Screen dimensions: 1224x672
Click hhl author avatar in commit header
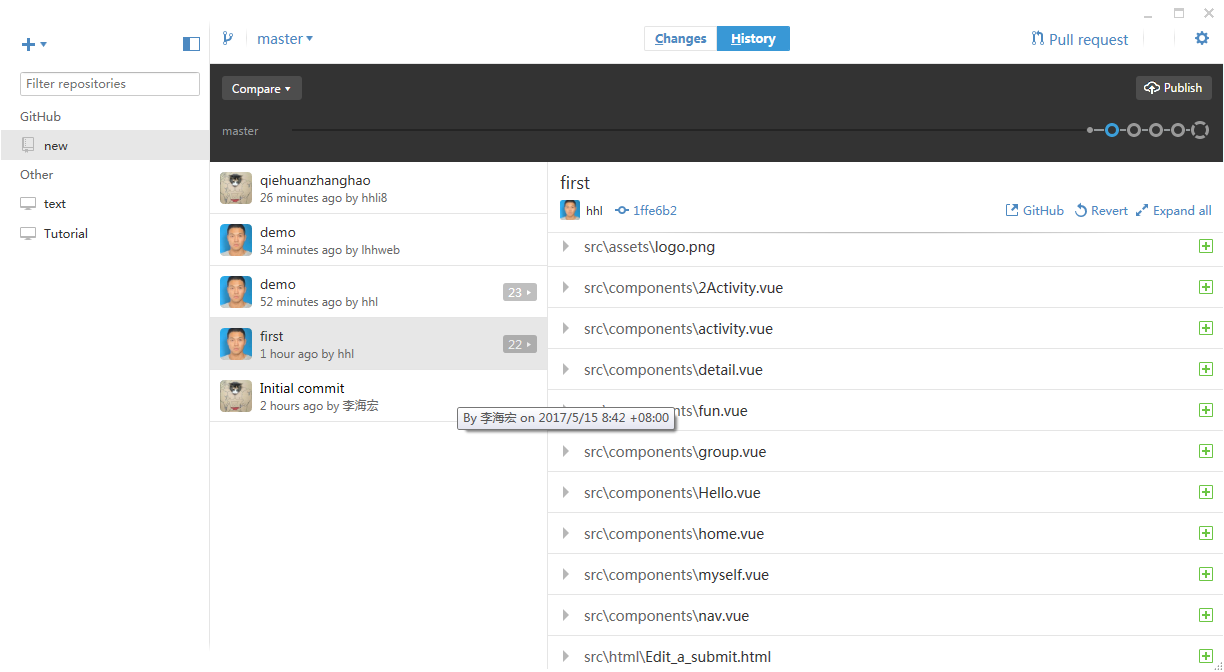click(x=570, y=210)
